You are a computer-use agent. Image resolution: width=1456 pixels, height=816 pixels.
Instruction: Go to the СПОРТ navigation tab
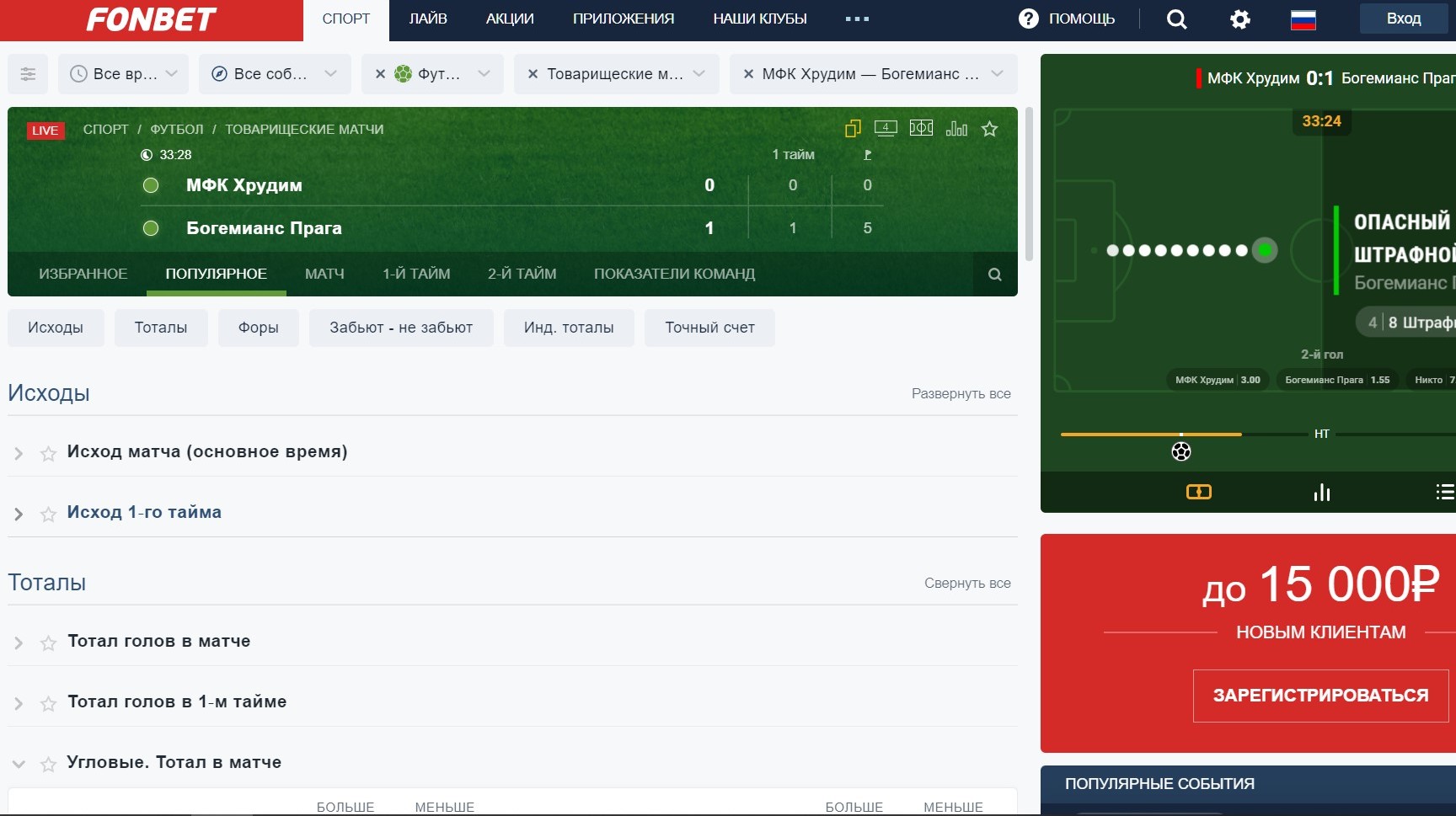tap(346, 19)
